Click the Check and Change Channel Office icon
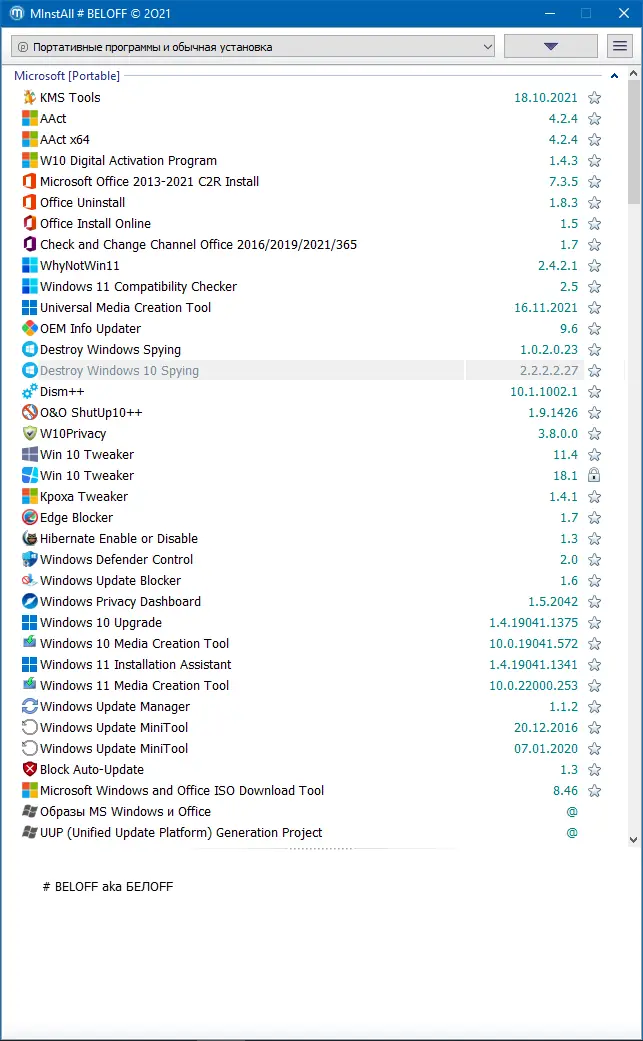 tap(29, 244)
